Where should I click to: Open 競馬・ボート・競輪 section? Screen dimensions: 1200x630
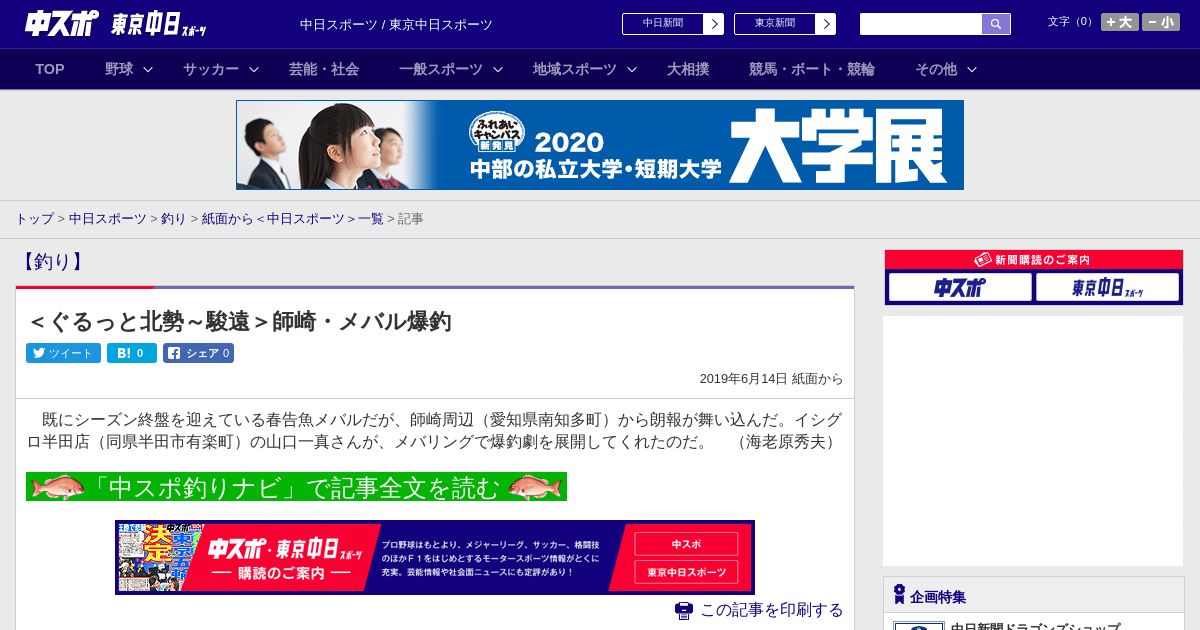[812, 69]
